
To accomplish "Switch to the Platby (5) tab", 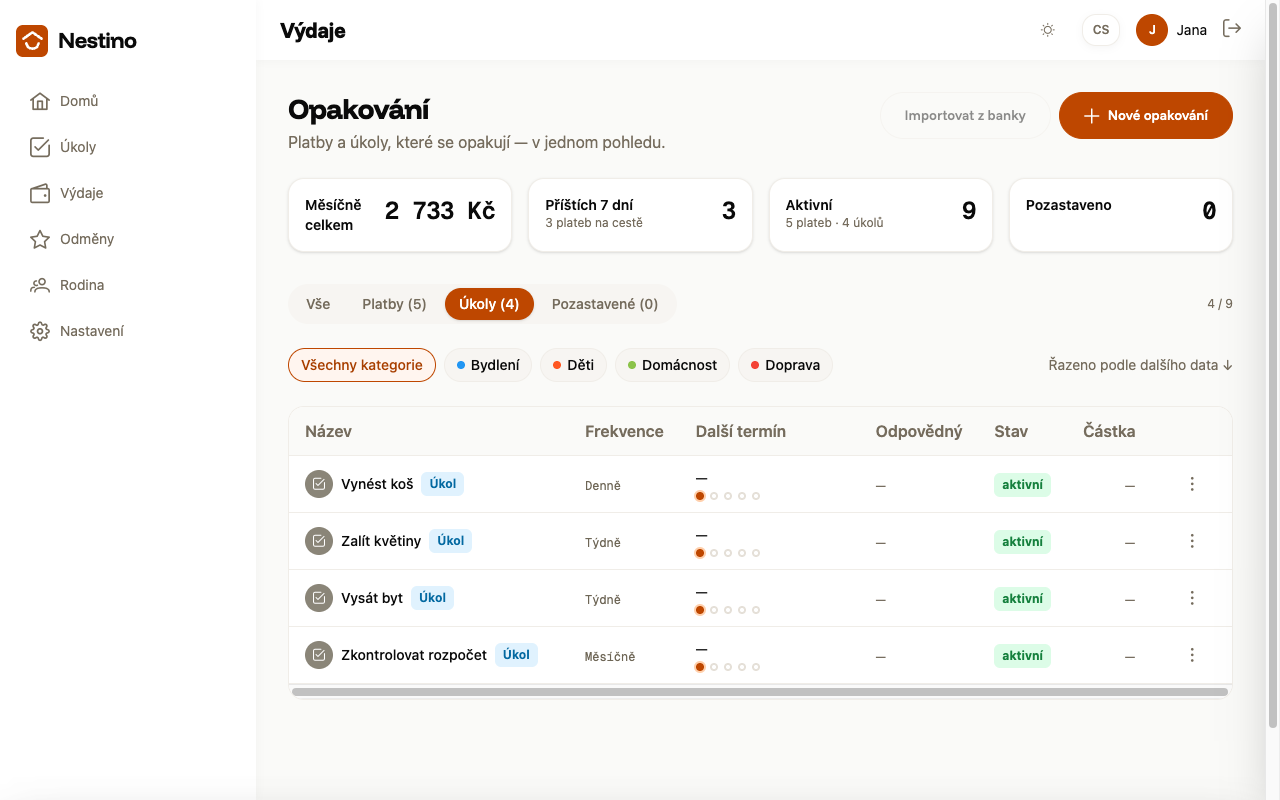I will click(x=394, y=304).
